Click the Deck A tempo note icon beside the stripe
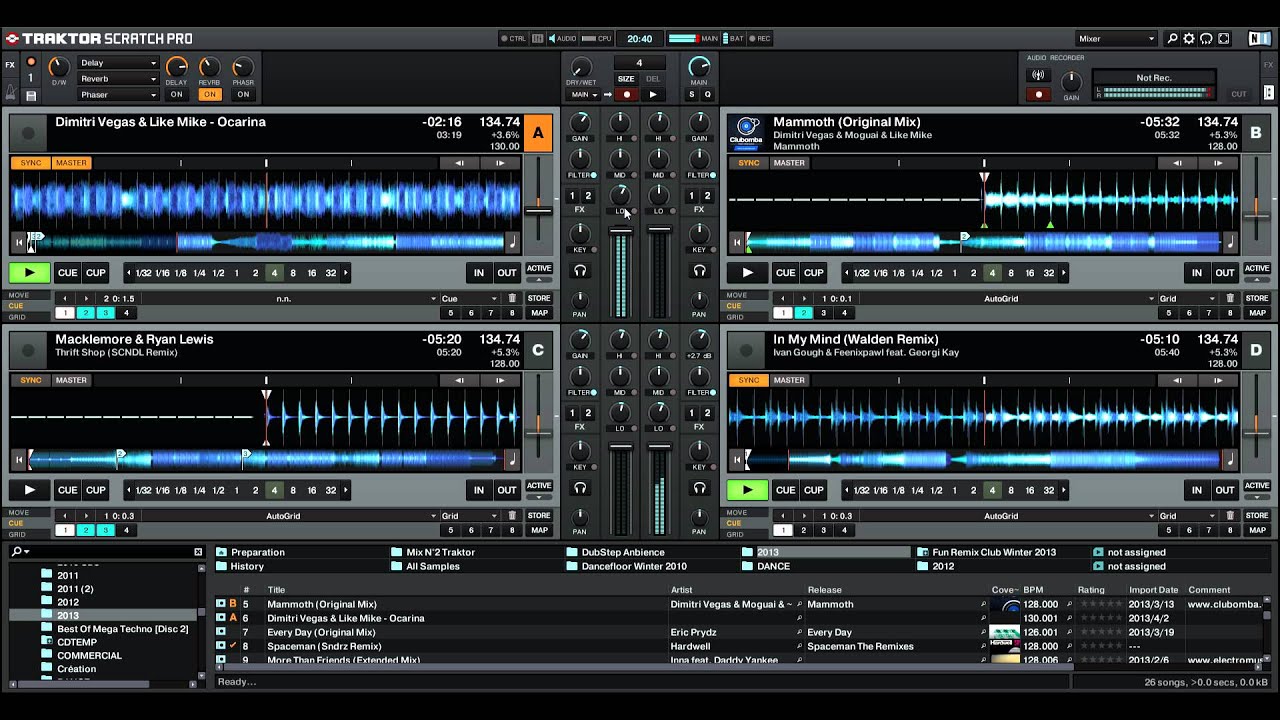The image size is (1280, 720). pyautogui.click(x=512, y=241)
